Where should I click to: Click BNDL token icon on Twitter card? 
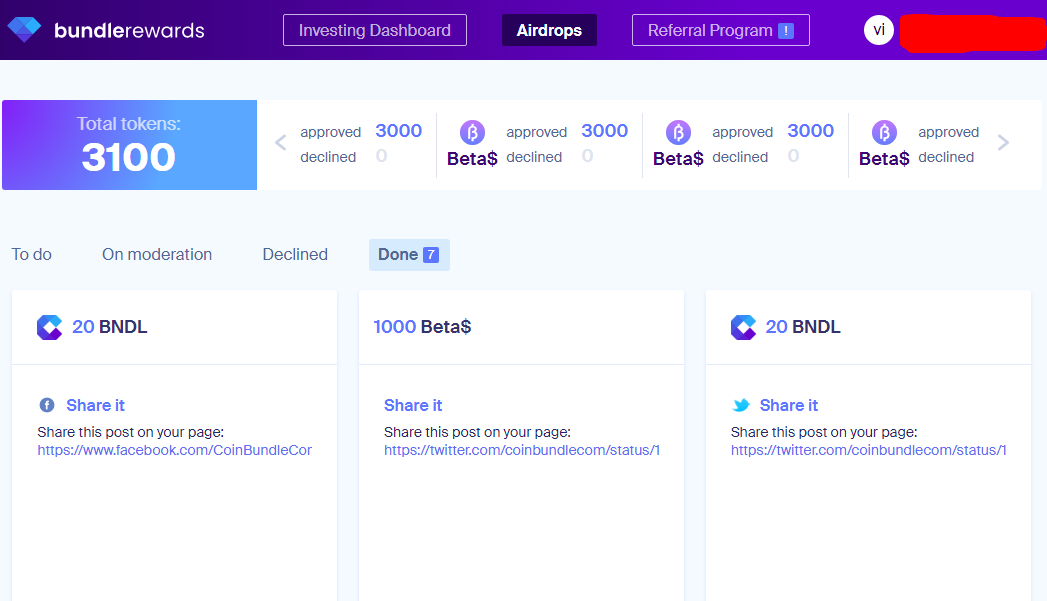click(x=743, y=327)
